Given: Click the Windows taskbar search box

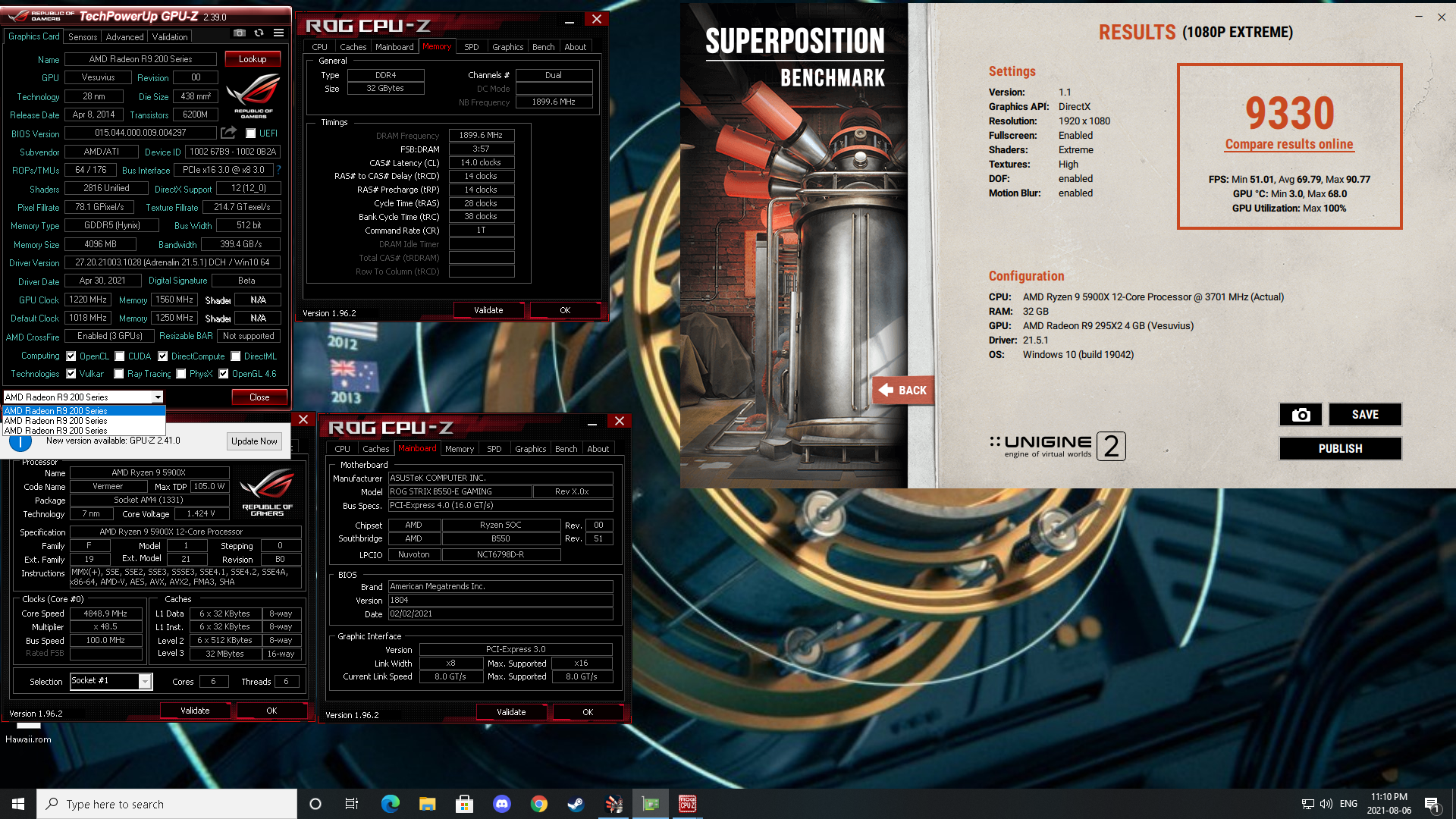Looking at the screenshot, I should (167, 804).
